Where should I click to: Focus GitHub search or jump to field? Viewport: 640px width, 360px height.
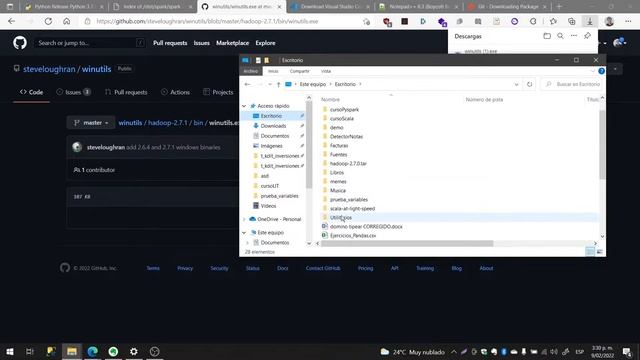(x=89, y=42)
